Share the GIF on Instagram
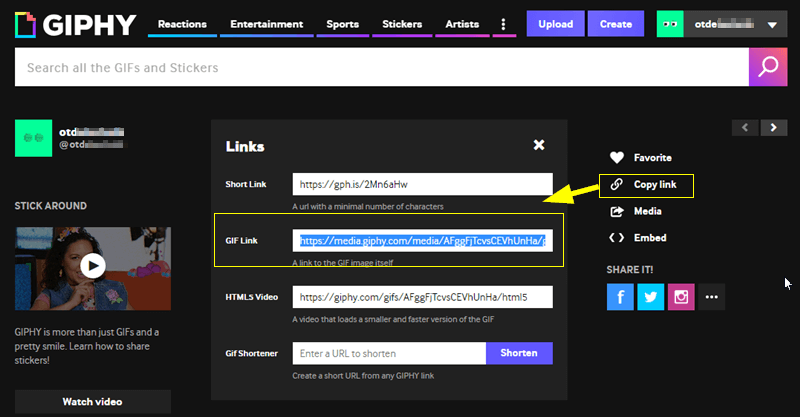Image resolution: width=800 pixels, height=417 pixels. point(681,297)
